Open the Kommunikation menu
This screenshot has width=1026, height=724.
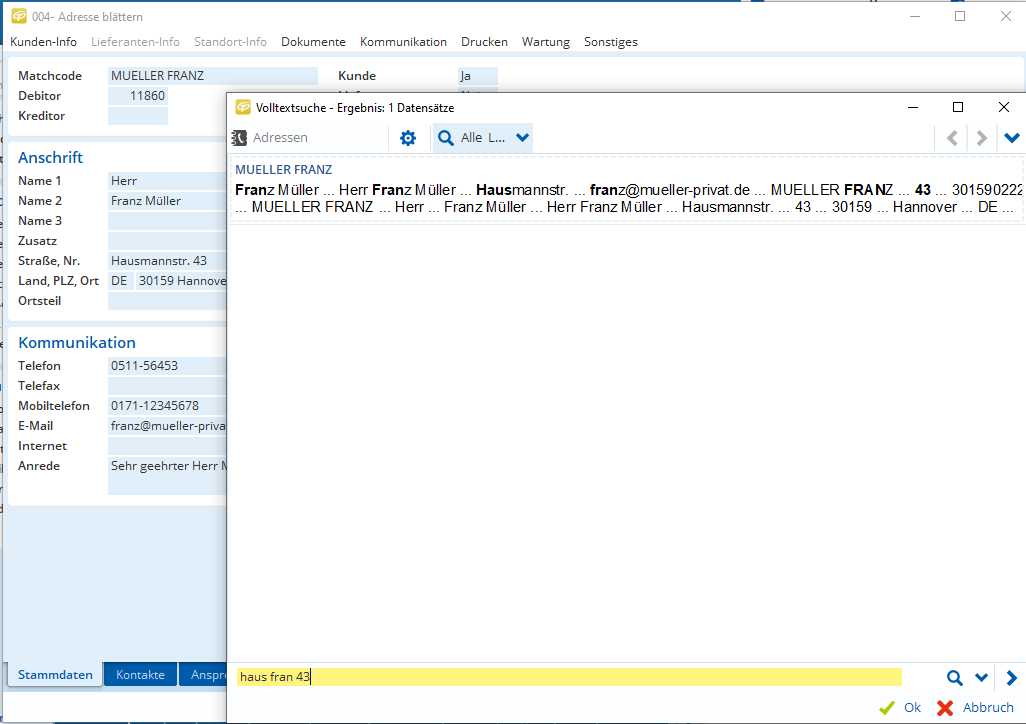[403, 42]
